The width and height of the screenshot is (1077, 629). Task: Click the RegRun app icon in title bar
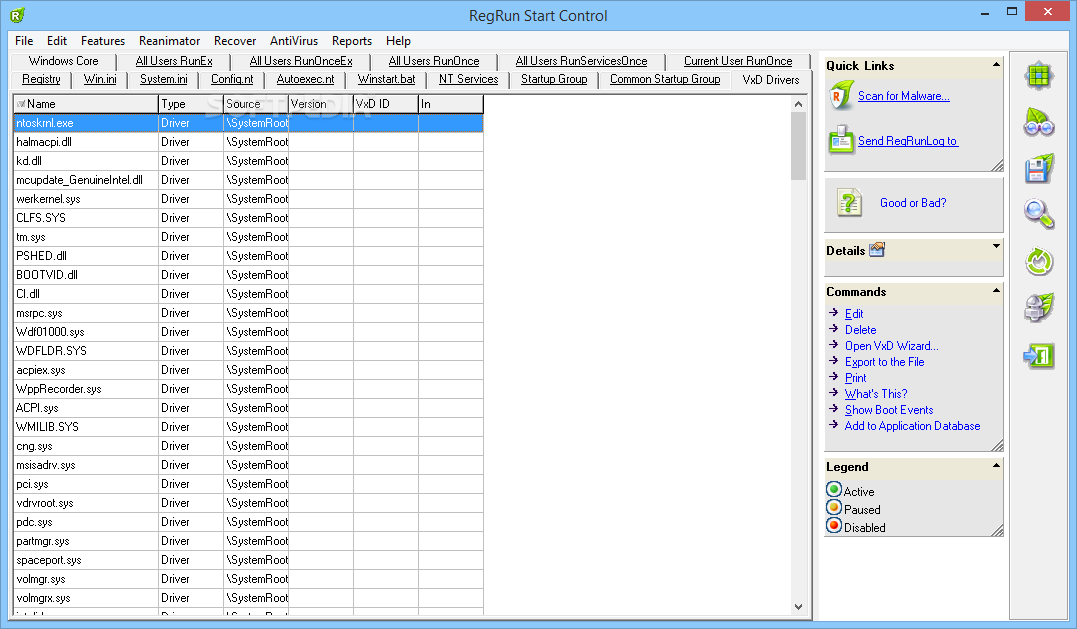point(17,14)
